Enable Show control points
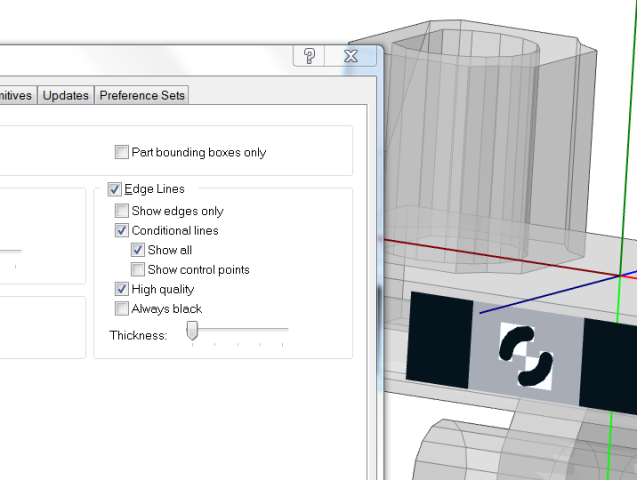This screenshot has width=637, height=480. (x=138, y=270)
